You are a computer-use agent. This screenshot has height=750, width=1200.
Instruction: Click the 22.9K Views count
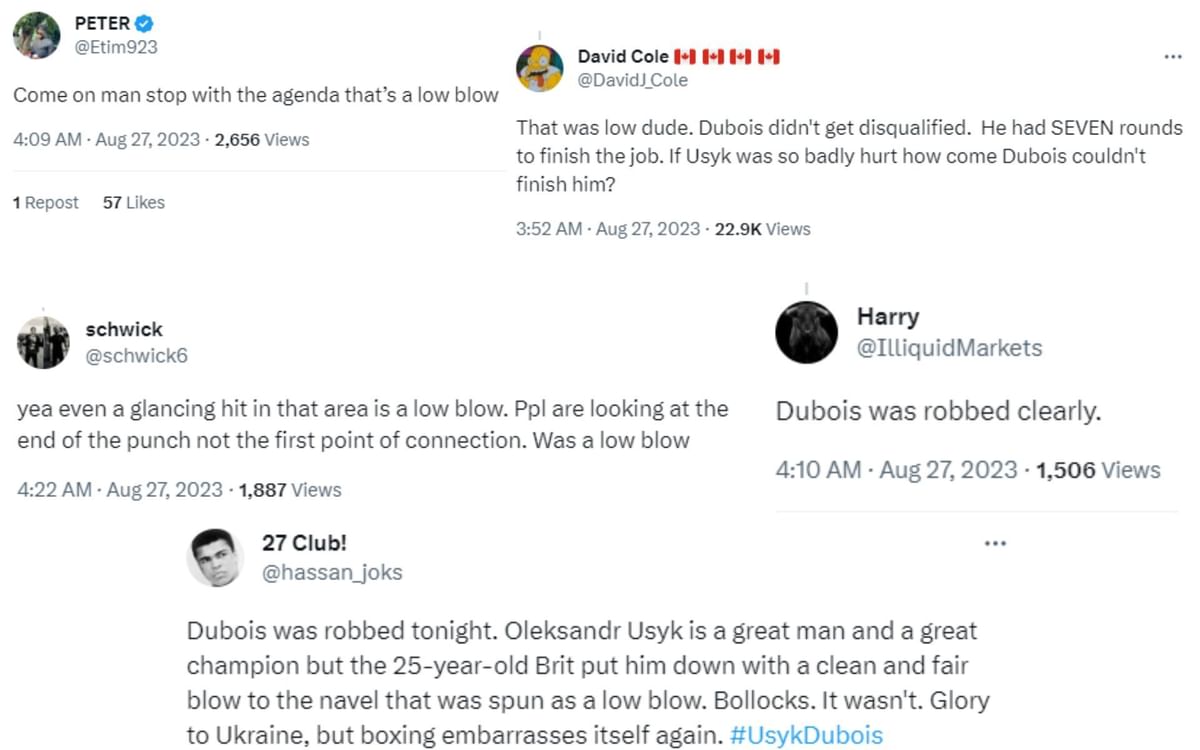pos(762,229)
